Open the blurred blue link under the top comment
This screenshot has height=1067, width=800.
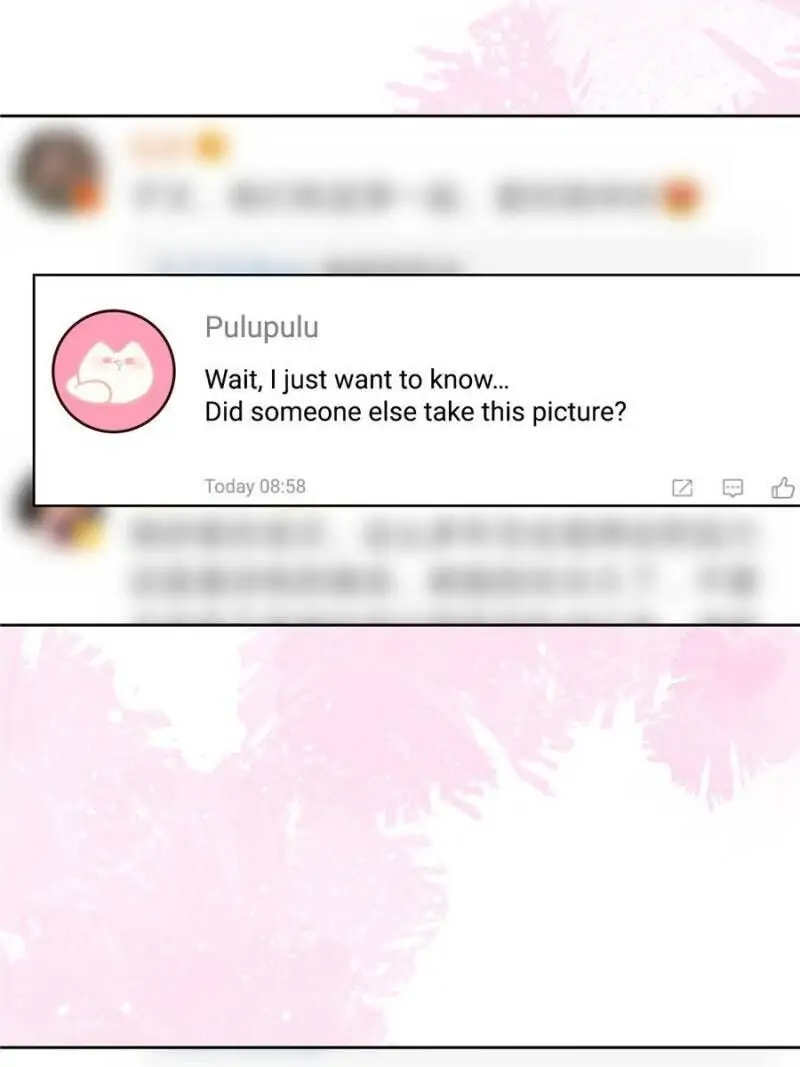click(224, 263)
